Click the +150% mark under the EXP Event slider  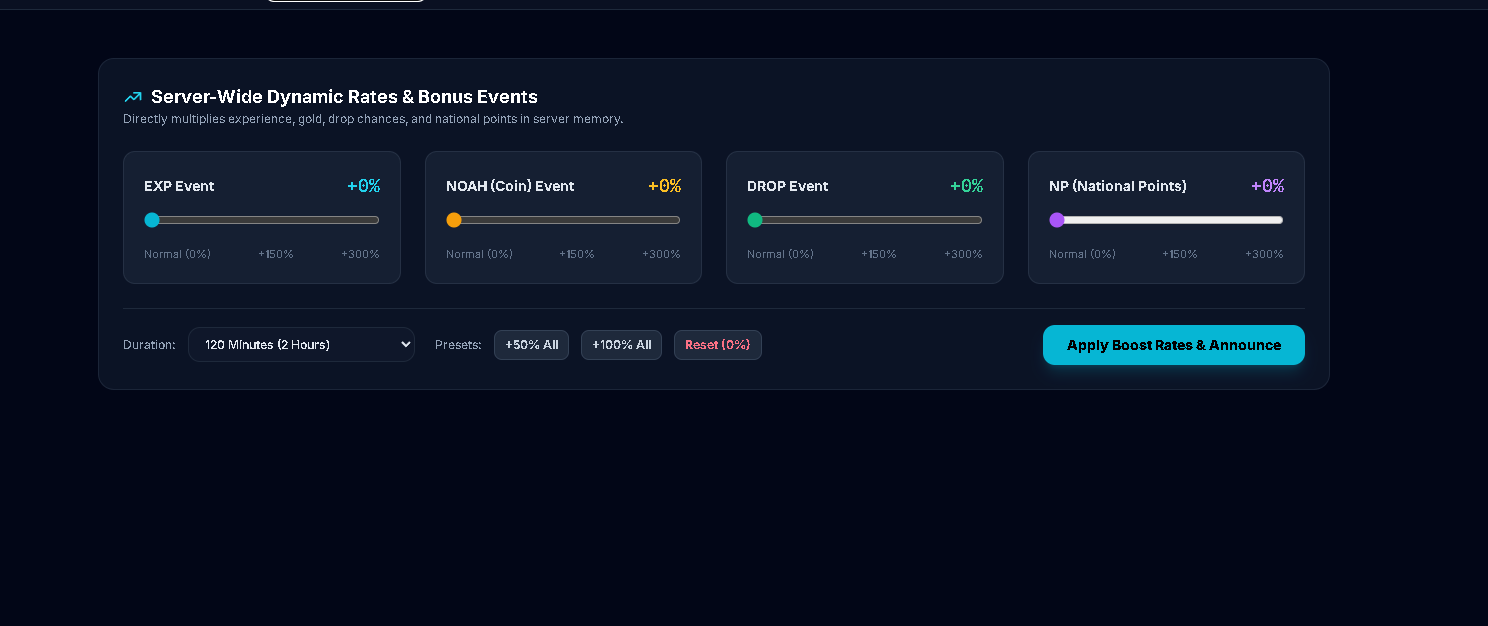(276, 254)
